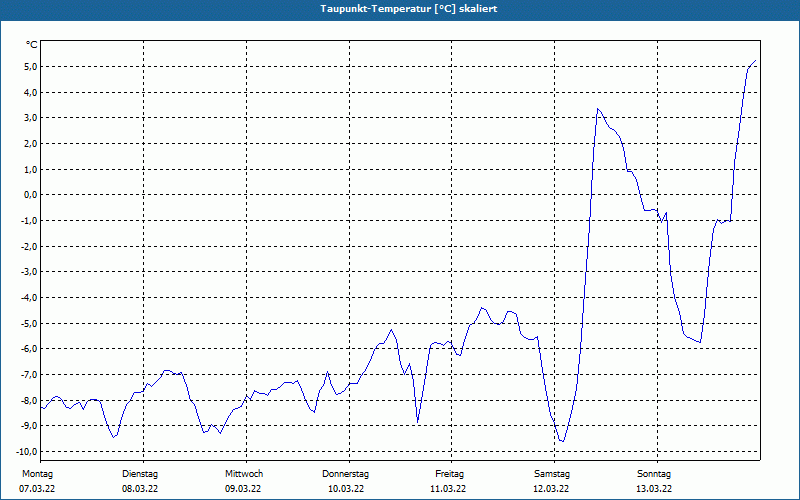
Task: Click the chart title 'Taupunkt-Temperatur [°C] skaliert'
Action: click(x=409, y=9)
